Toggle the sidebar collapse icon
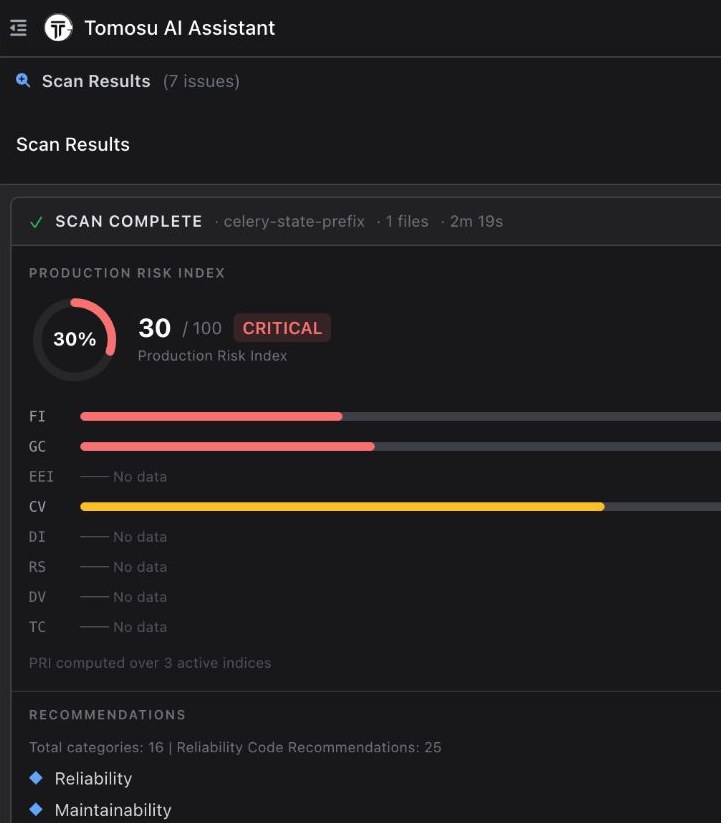 pos(18,28)
